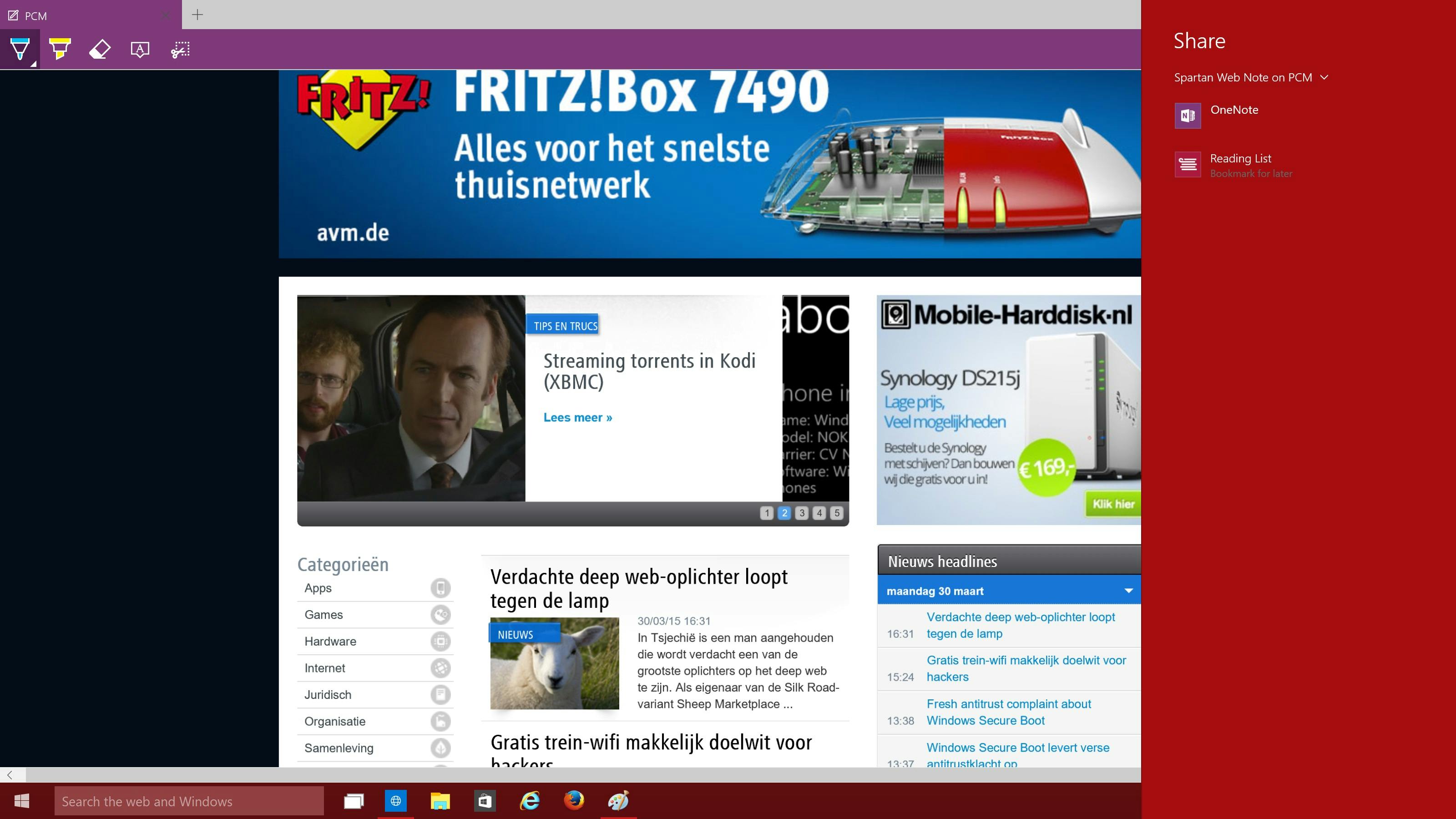Jump to carousel slide 1
The width and height of the screenshot is (1456, 819).
[x=766, y=513]
